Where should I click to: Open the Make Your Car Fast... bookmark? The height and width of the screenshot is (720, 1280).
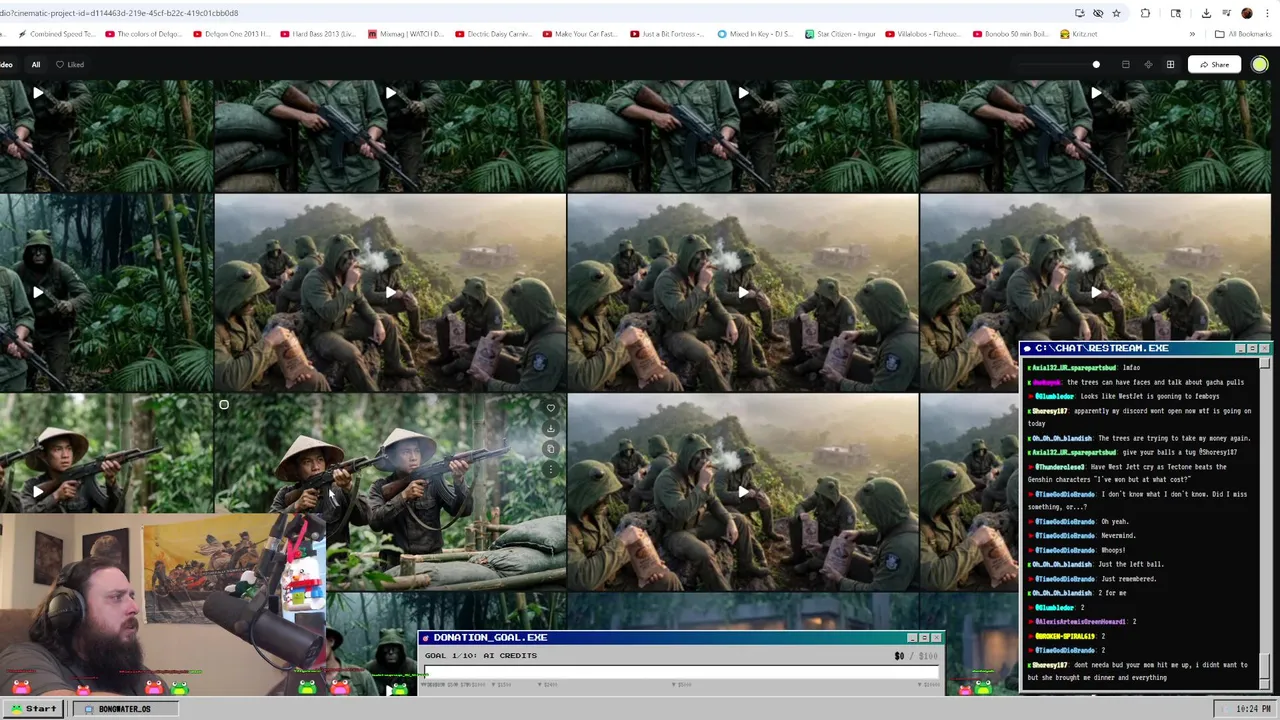click(x=580, y=34)
